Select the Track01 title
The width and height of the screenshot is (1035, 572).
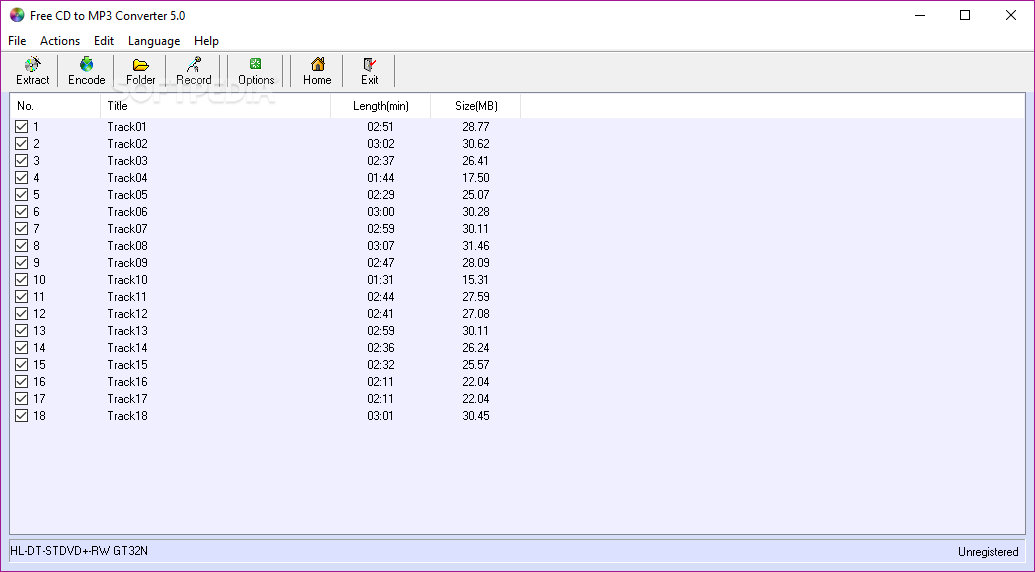click(x=127, y=127)
